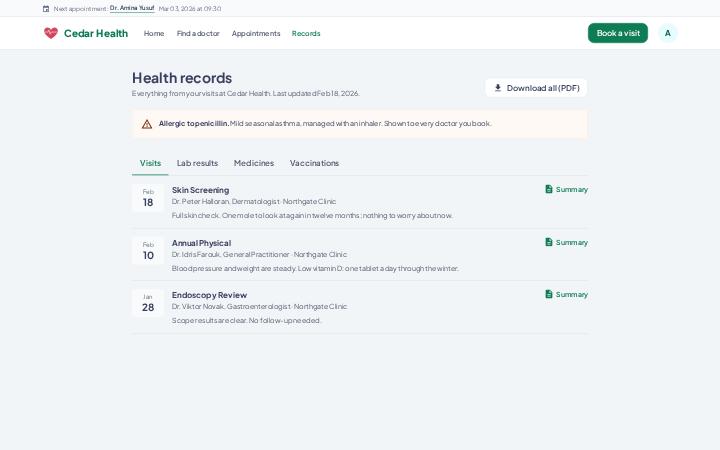Click the Feb 18 date badge

[x=148, y=198]
